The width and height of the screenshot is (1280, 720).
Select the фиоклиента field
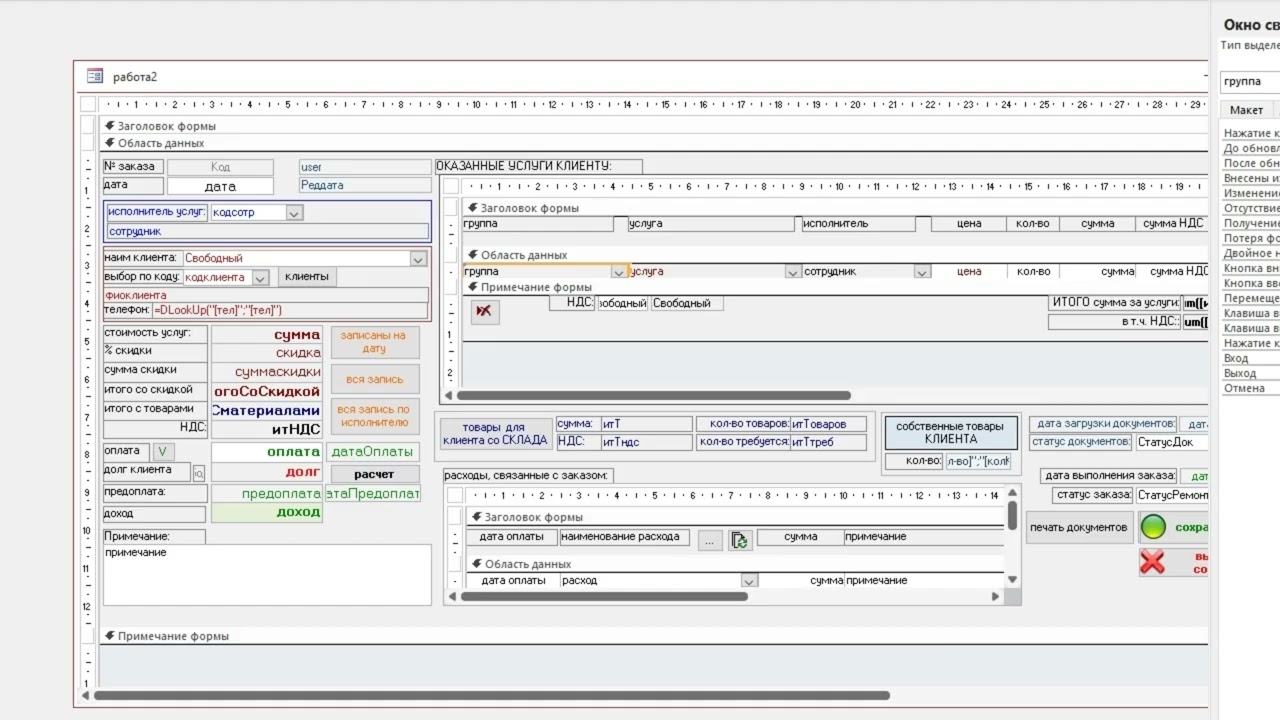pos(267,295)
